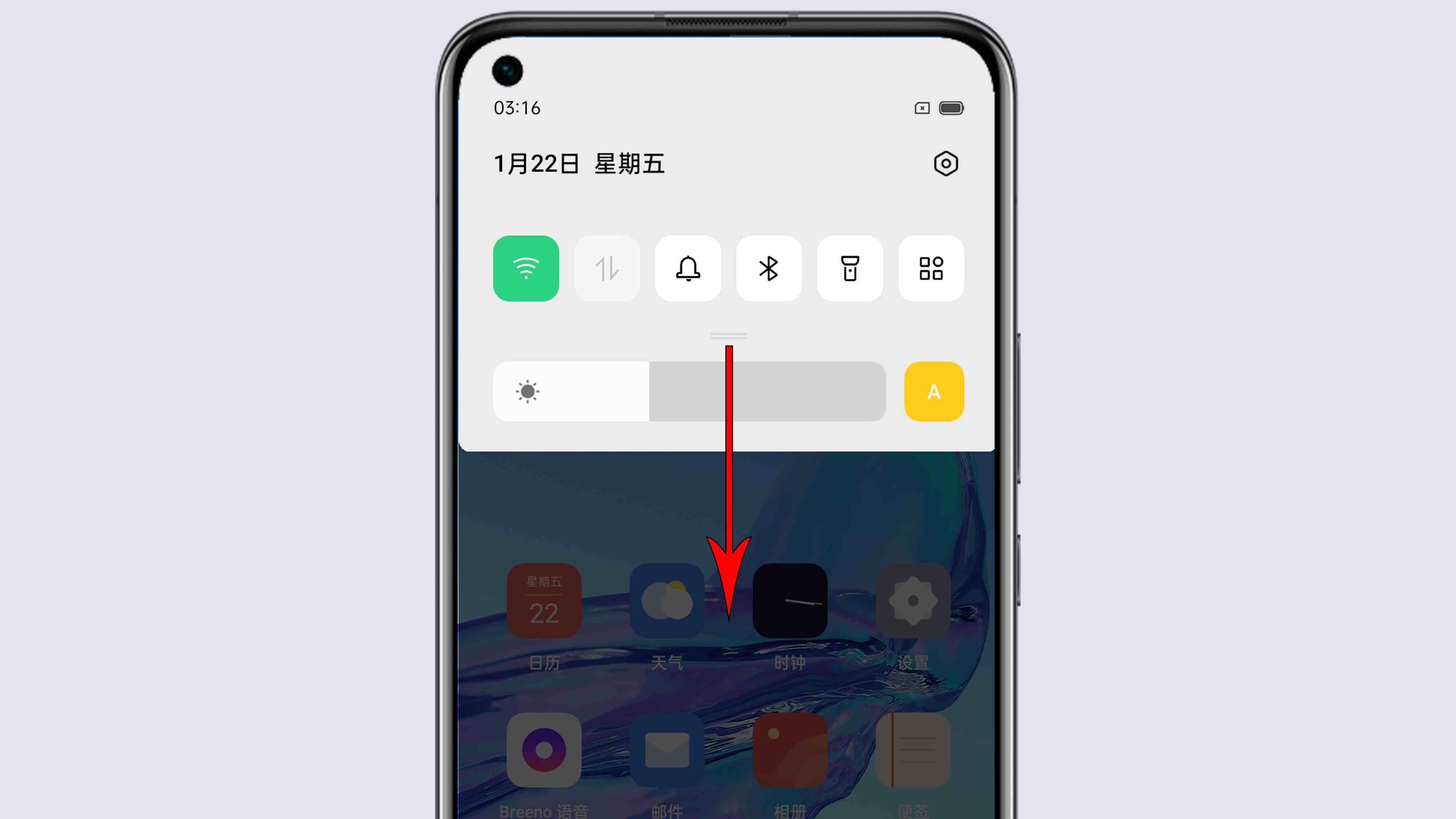Open 日历 (Calendar) app

pos(545,600)
